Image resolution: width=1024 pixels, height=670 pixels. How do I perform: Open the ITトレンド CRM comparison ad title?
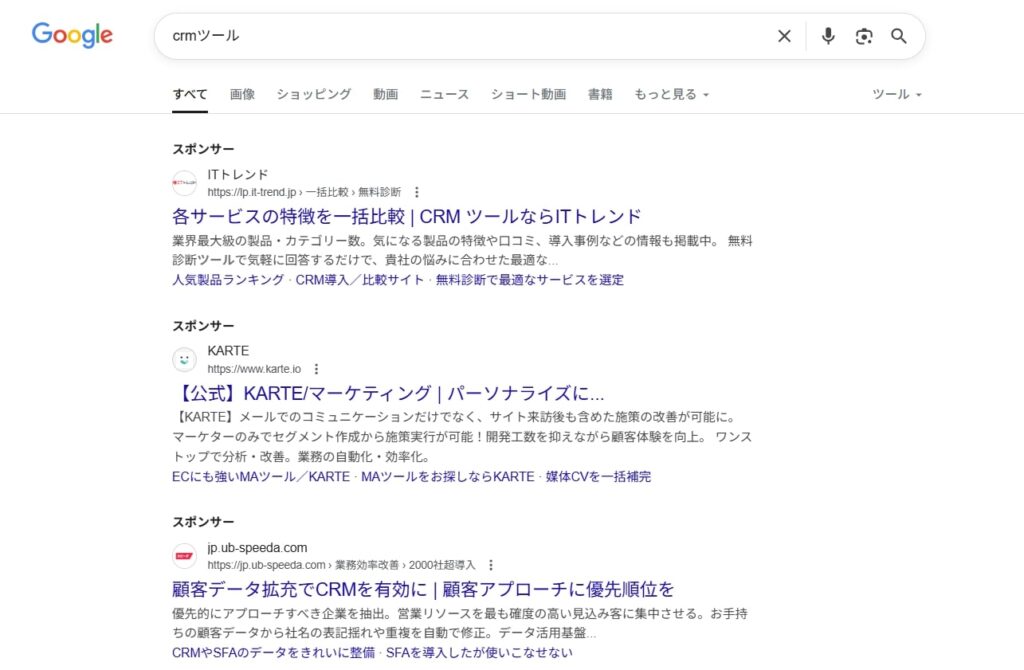pos(406,216)
